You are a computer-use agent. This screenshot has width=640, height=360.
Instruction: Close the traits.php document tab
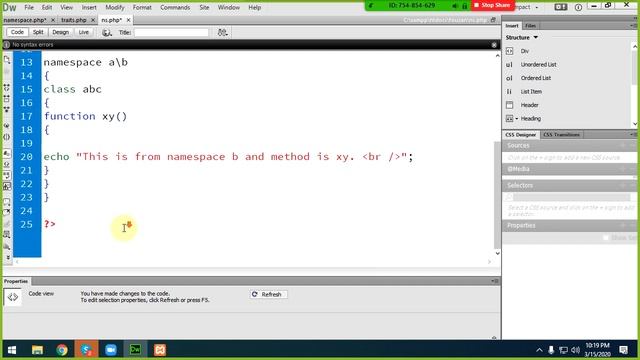tap(93, 20)
